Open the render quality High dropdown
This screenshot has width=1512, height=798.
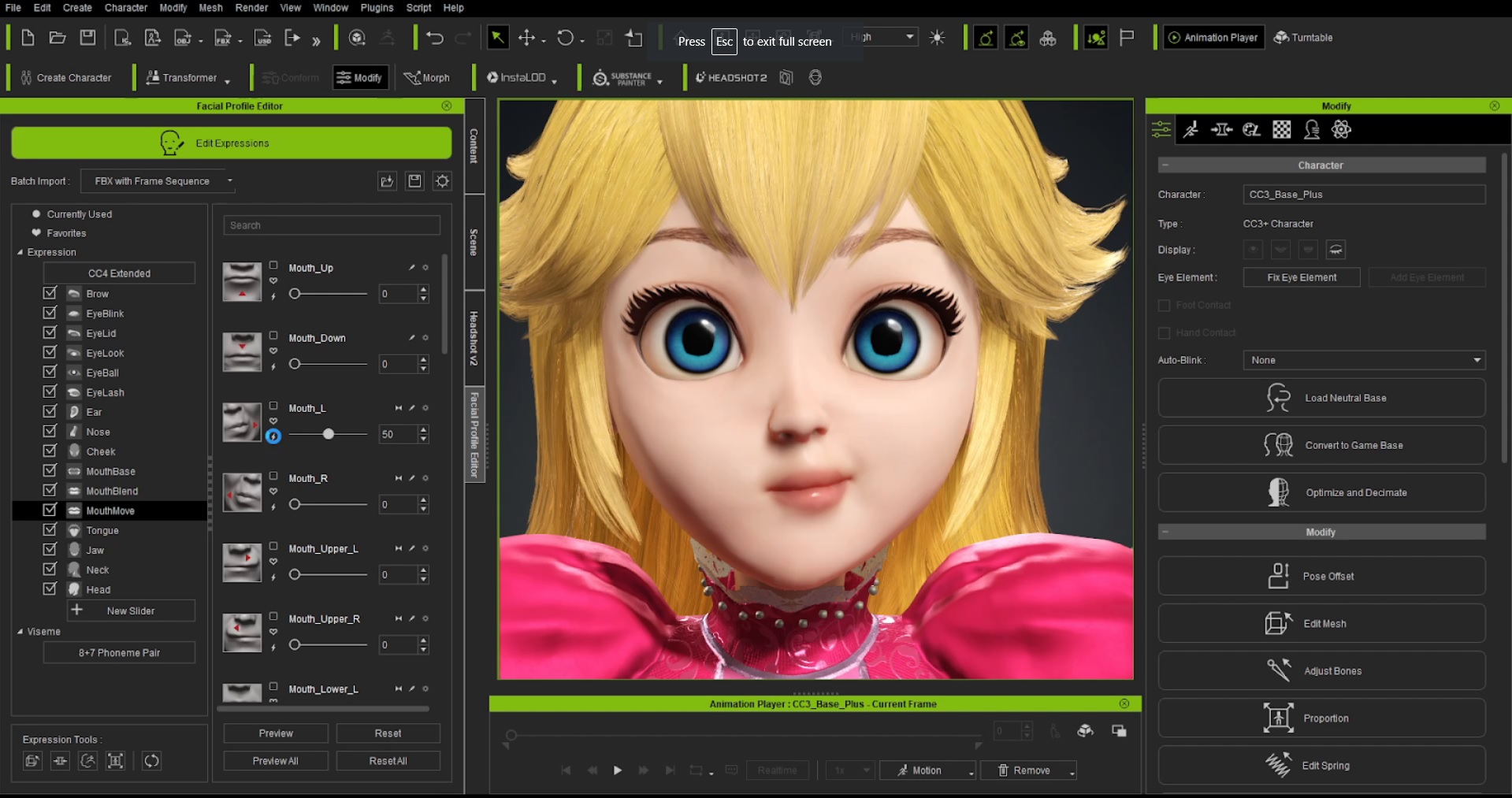[882, 37]
